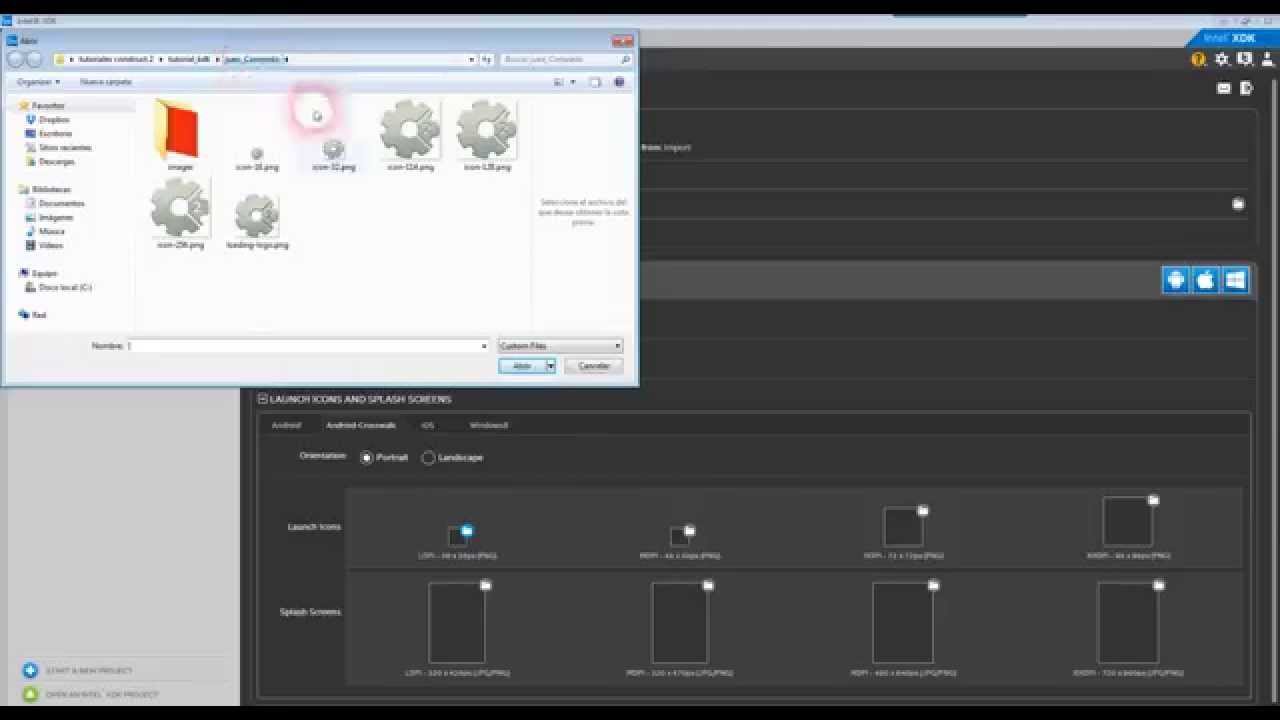The image size is (1280, 720).
Task: Select the imagen folder in file dialog
Action: click(x=179, y=135)
